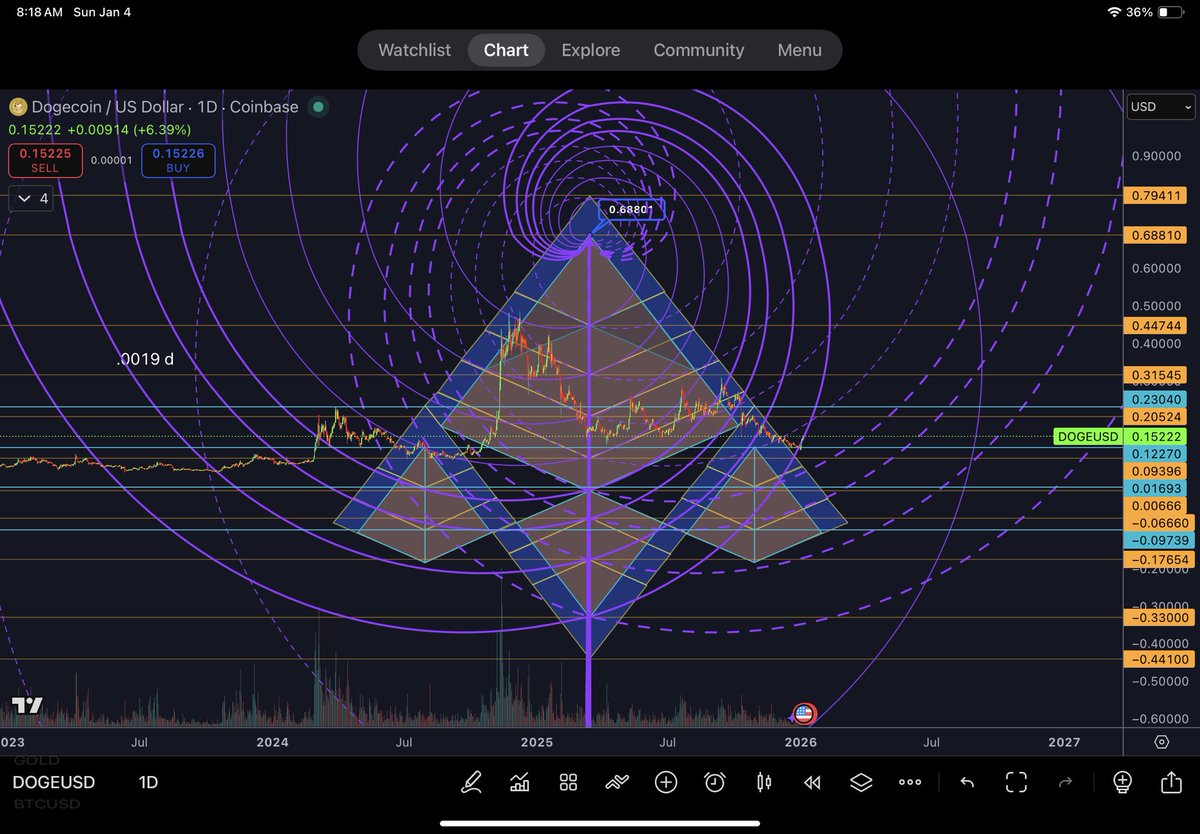Redo action with the forward arrow
1200x834 pixels.
[x=1065, y=782]
